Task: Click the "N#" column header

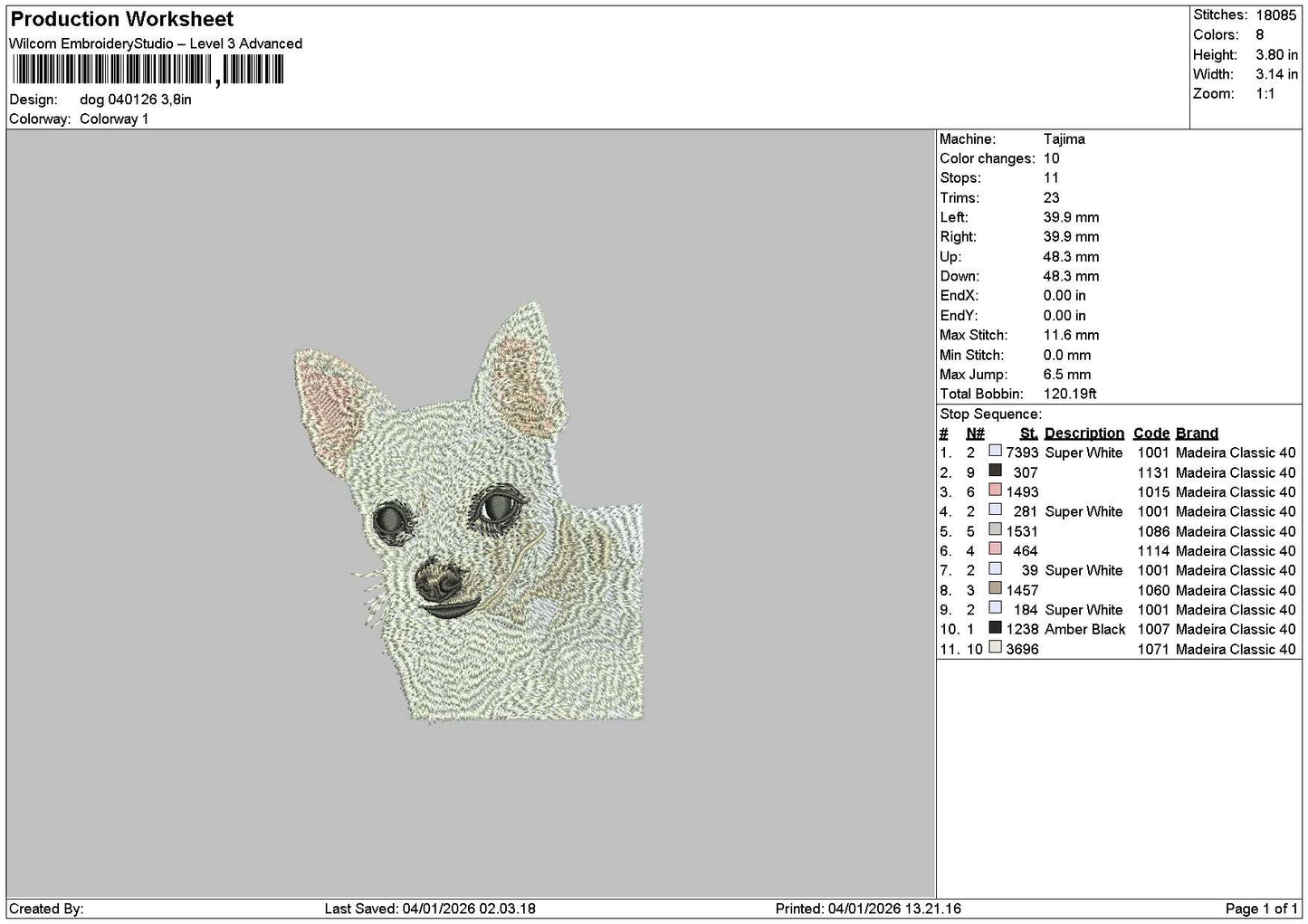Action: point(975,433)
